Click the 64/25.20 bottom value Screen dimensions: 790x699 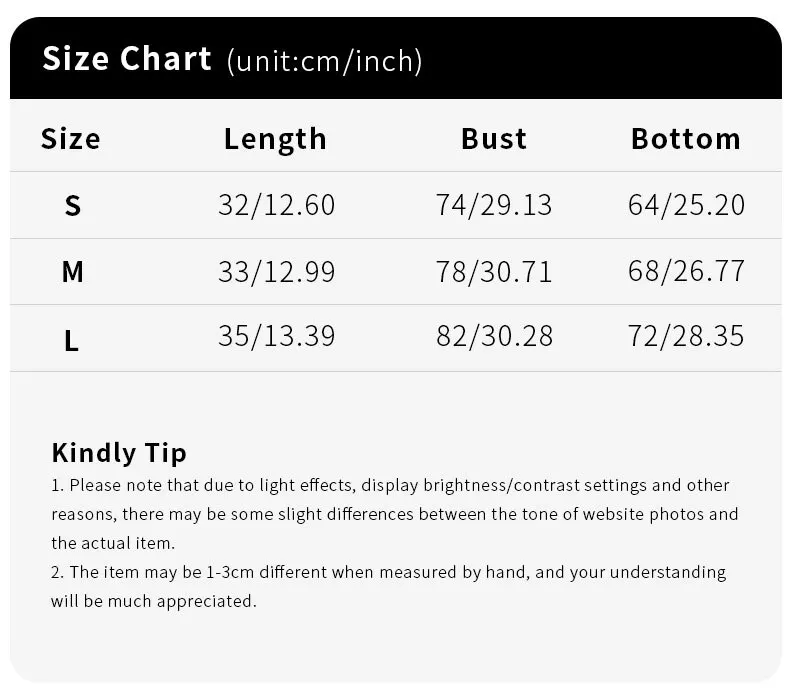pos(686,205)
